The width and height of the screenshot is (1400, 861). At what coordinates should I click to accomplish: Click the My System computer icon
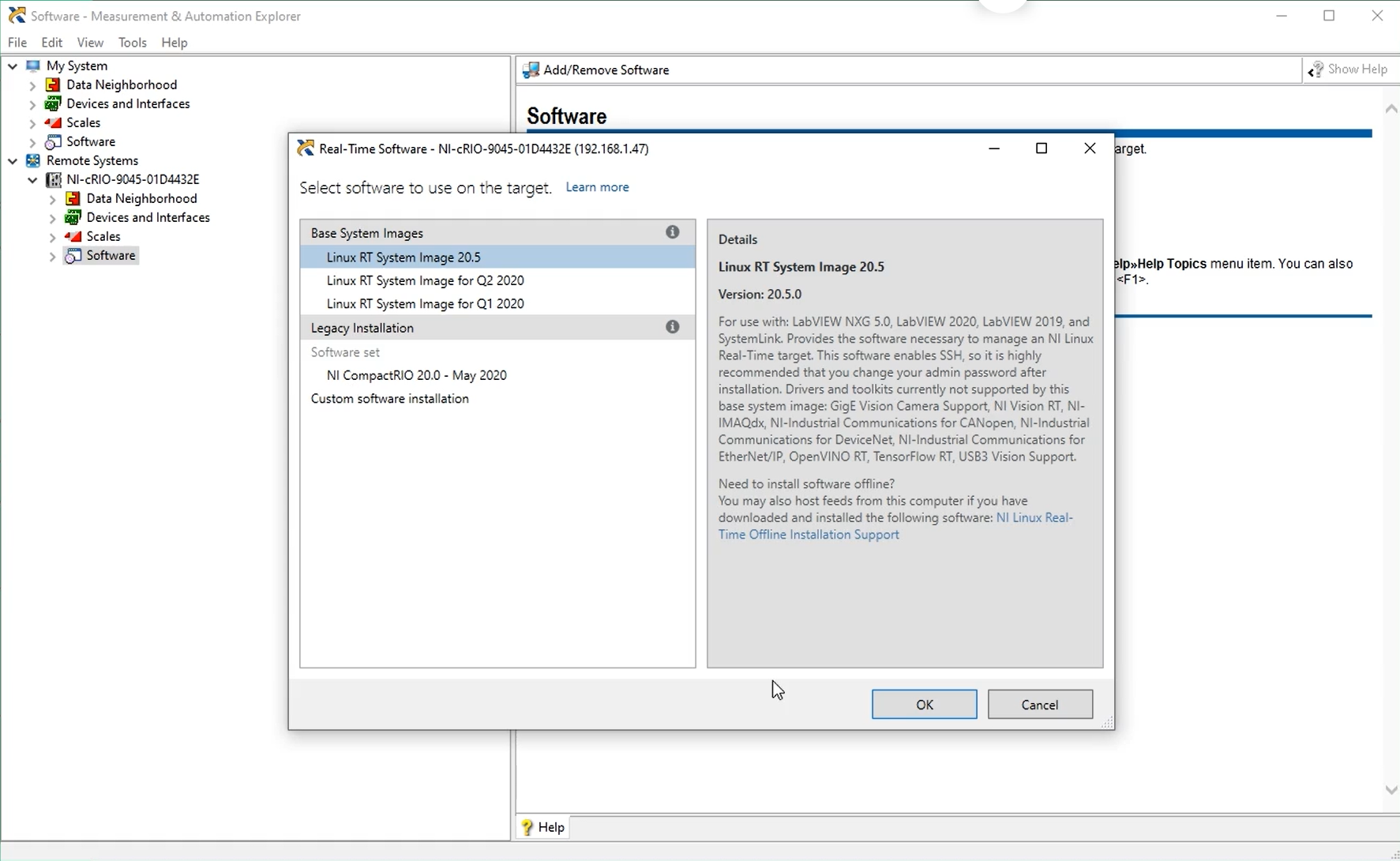point(33,66)
